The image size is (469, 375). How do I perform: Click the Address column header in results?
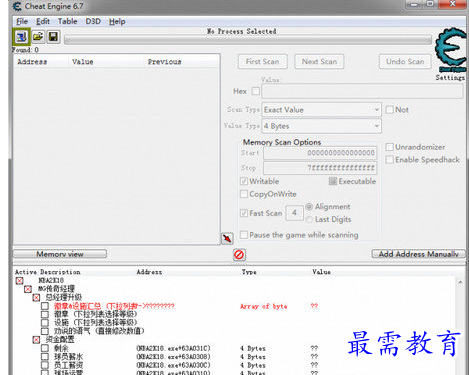point(32,62)
